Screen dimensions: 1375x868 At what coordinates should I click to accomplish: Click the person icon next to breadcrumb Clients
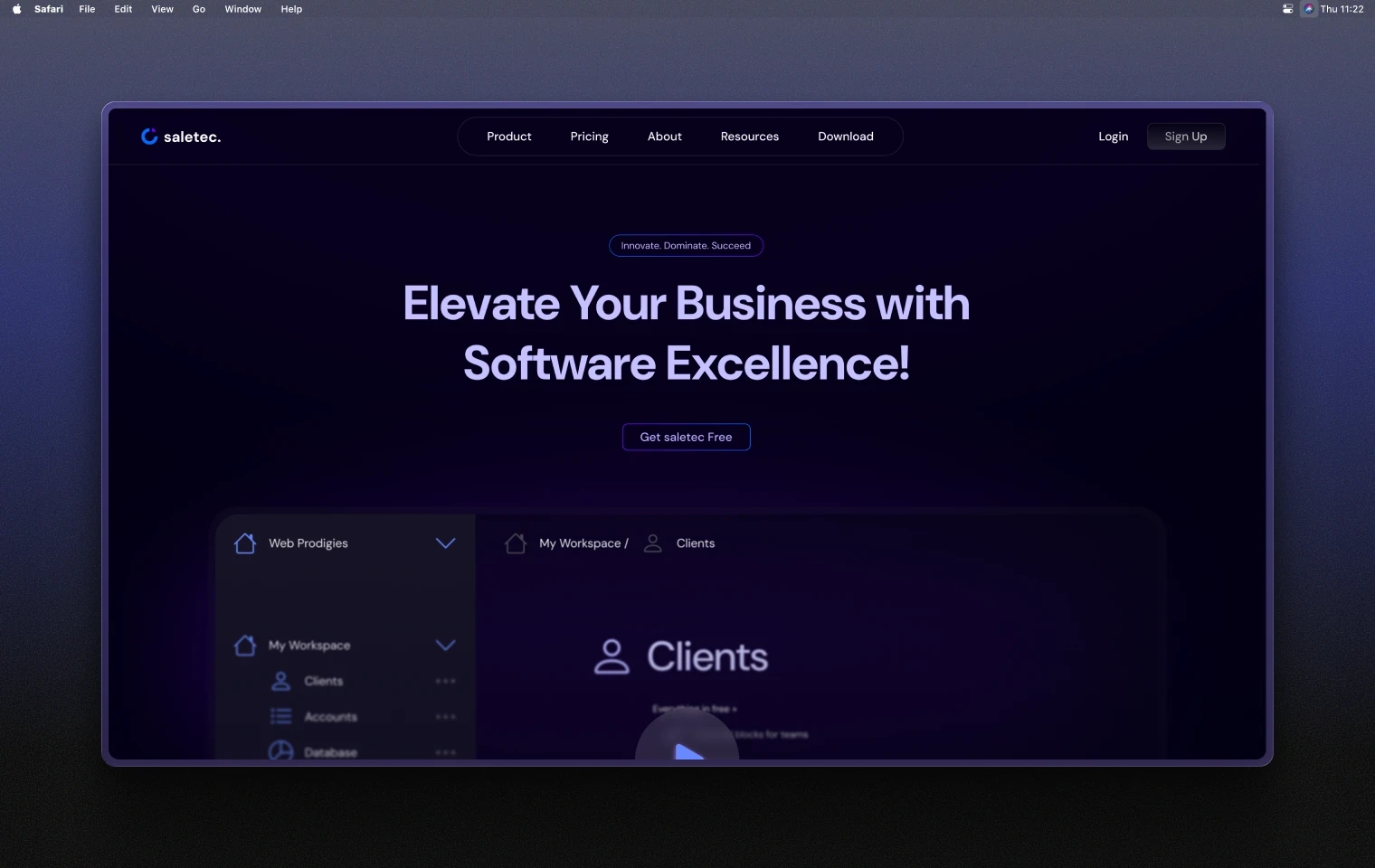[x=652, y=542]
